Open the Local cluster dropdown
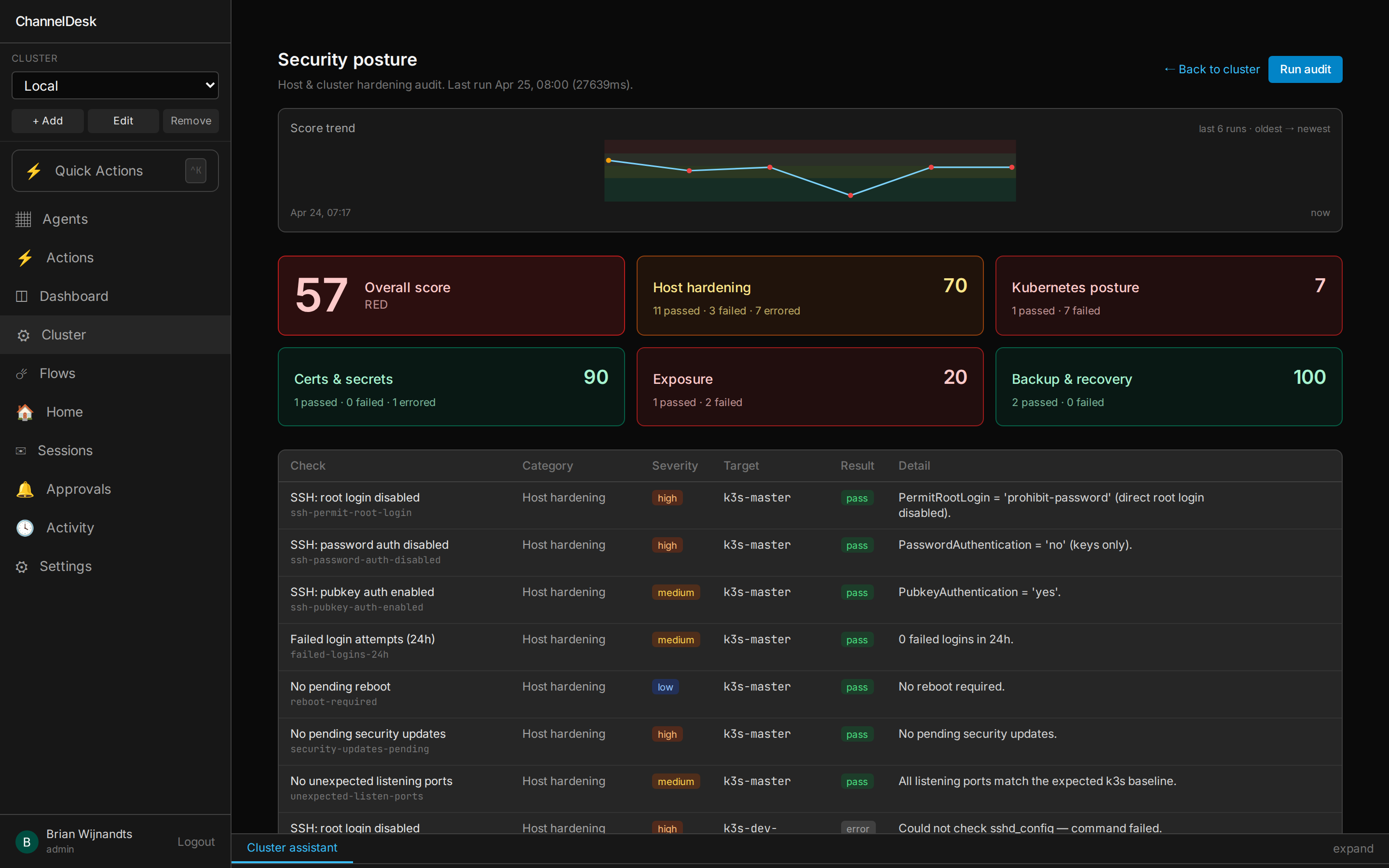The height and width of the screenshot is (868, 1389). coord(115,85)
